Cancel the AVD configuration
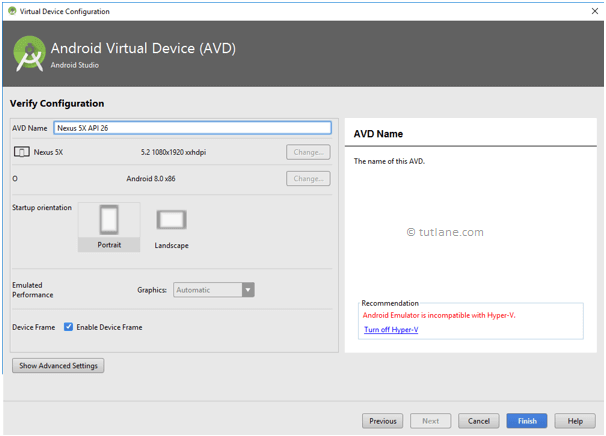 478,421
